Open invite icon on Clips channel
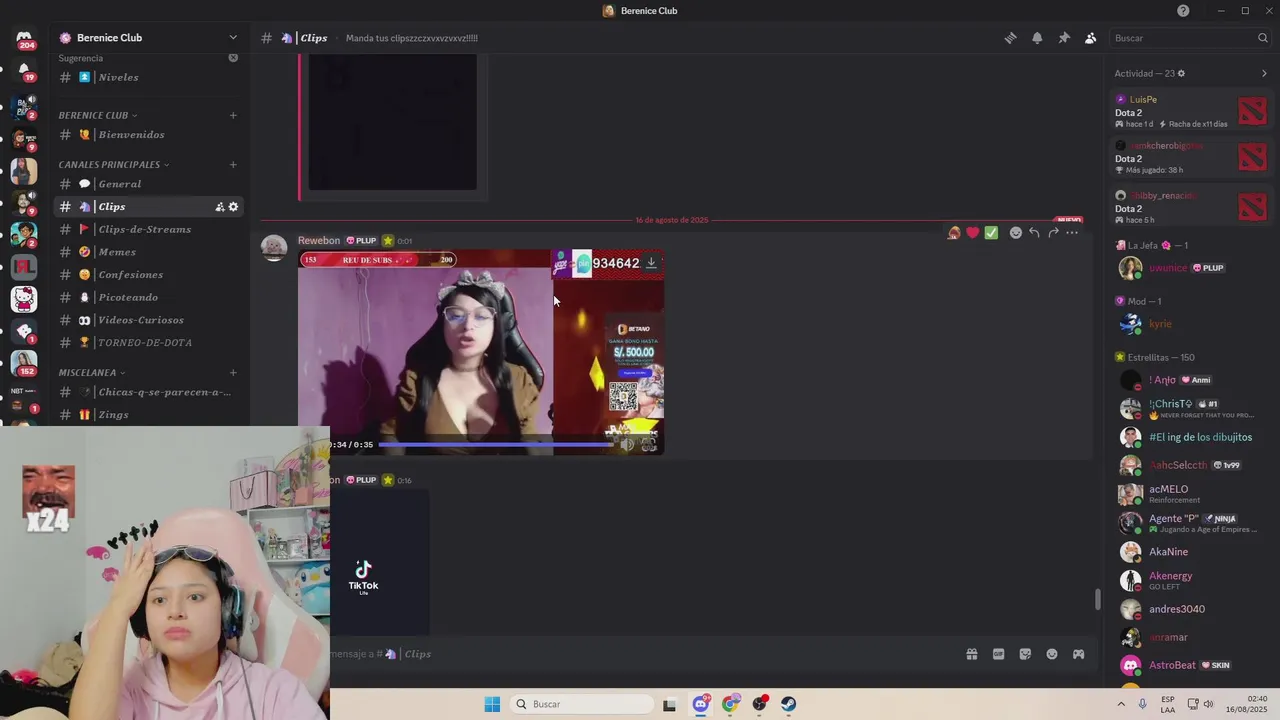The height and width of the screenshot is (720, 1280). 220,207
